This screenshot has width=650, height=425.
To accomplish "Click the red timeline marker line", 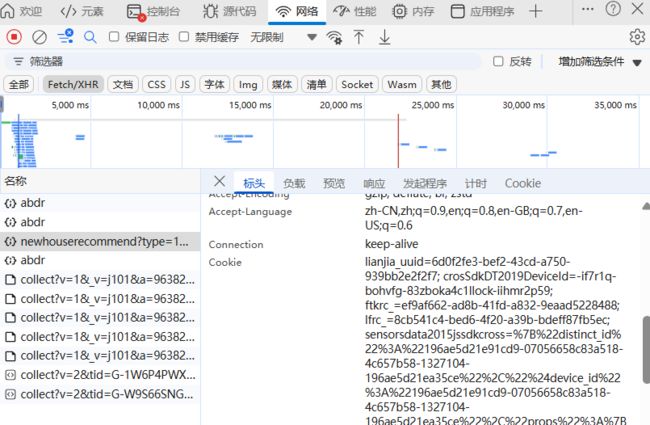I will click(398, 141).
